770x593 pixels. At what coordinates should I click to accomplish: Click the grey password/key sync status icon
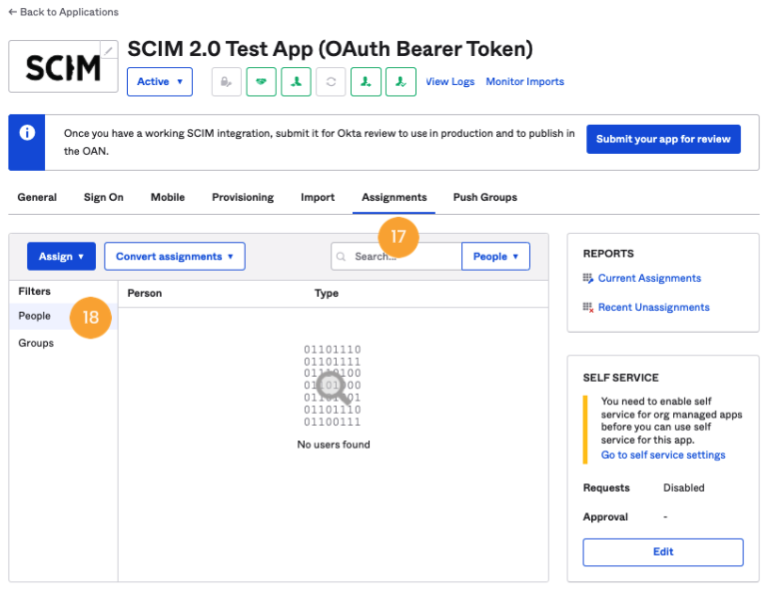pos(226,81)
